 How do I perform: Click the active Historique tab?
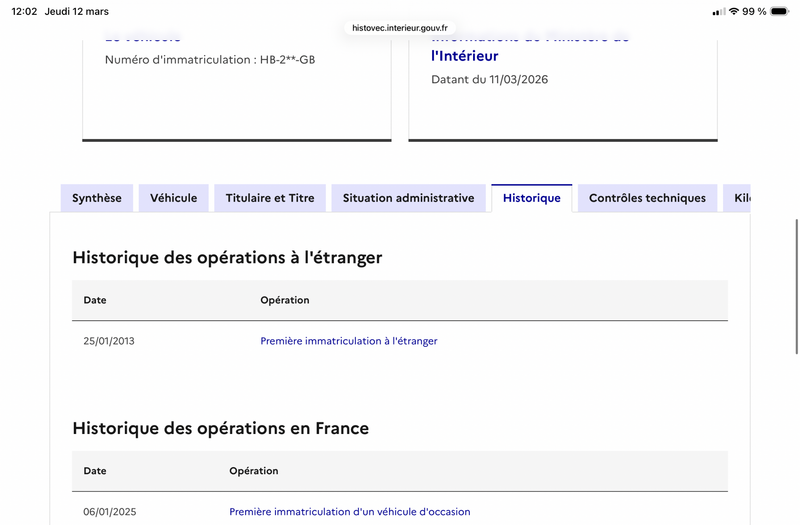[x=532, y=198]
